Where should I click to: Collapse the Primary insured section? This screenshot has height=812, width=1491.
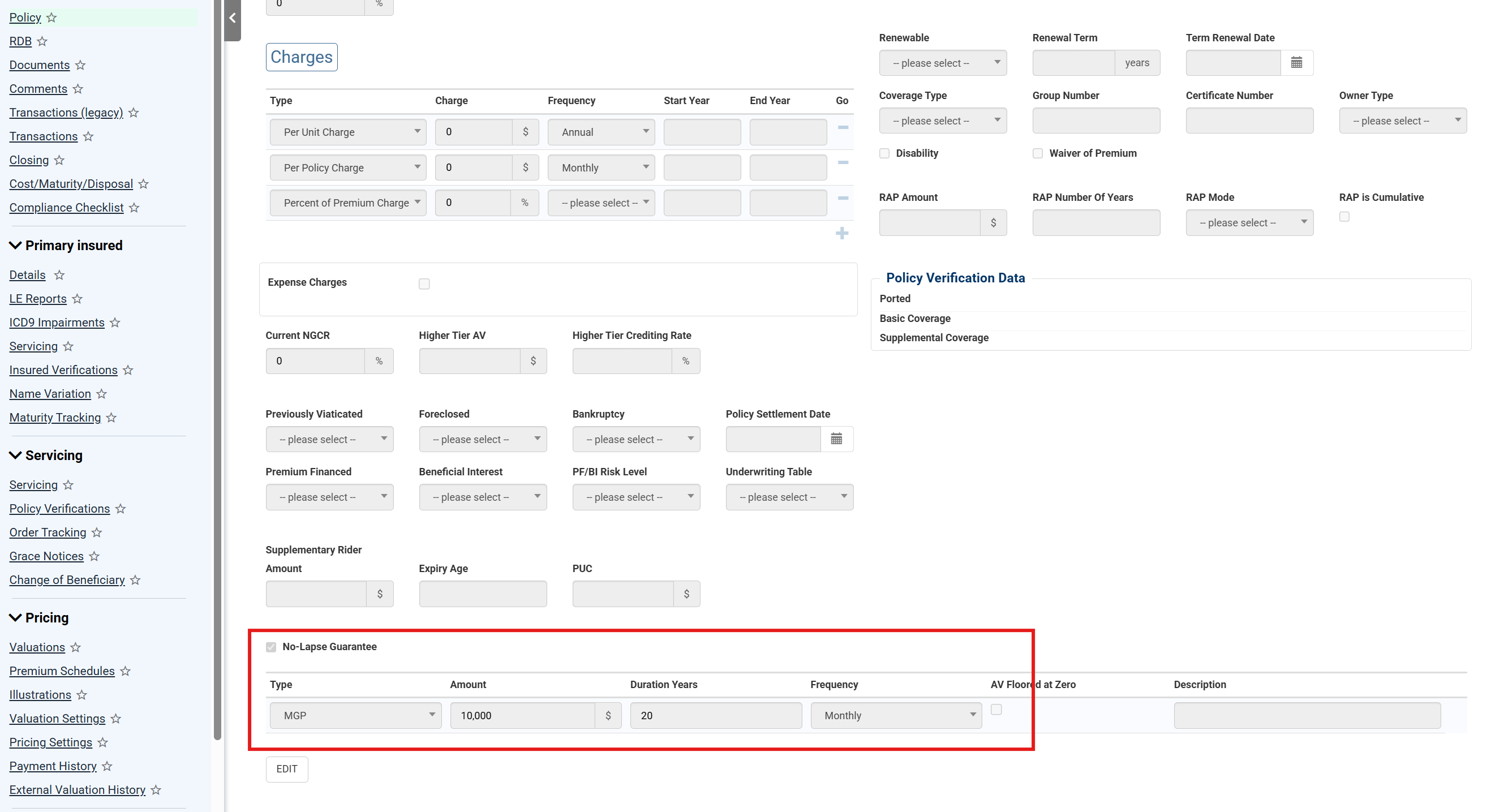click(16, 246)
